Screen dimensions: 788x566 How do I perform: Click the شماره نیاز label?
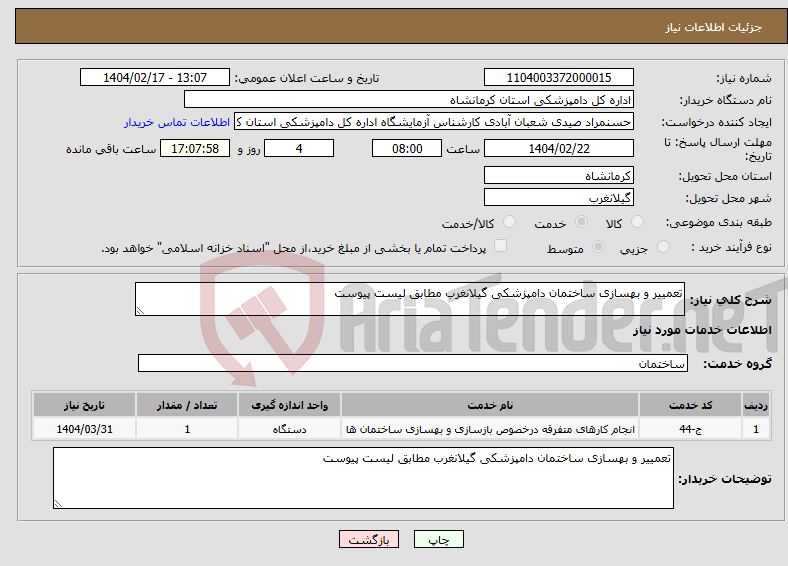[744, 78]
